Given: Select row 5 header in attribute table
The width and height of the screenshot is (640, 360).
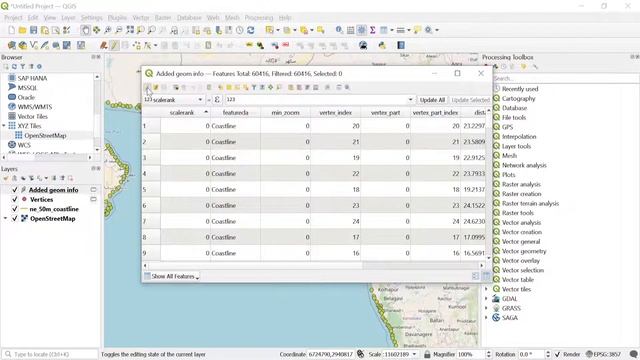Looking at the screenshot, I should tap(151, 189).
